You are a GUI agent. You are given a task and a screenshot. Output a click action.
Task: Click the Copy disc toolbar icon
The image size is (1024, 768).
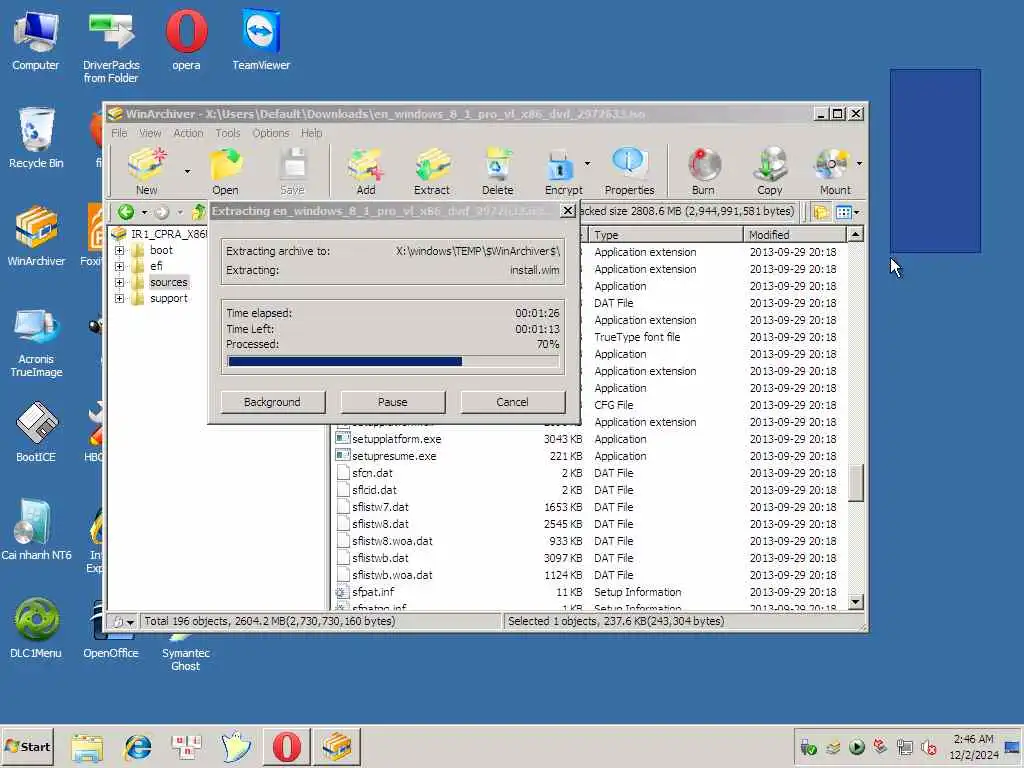(769, 171)
